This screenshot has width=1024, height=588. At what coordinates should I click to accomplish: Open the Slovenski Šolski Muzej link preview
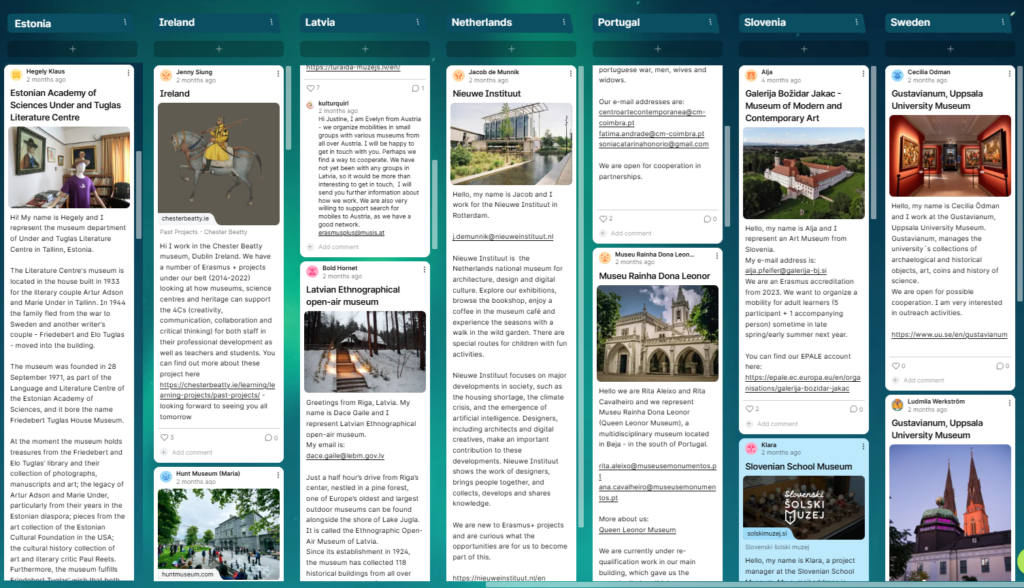(x=804, y=507)
